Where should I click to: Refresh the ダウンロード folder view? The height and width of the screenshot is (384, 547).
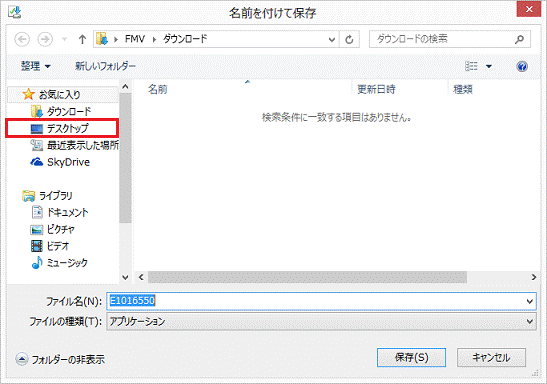click(349, 39)
